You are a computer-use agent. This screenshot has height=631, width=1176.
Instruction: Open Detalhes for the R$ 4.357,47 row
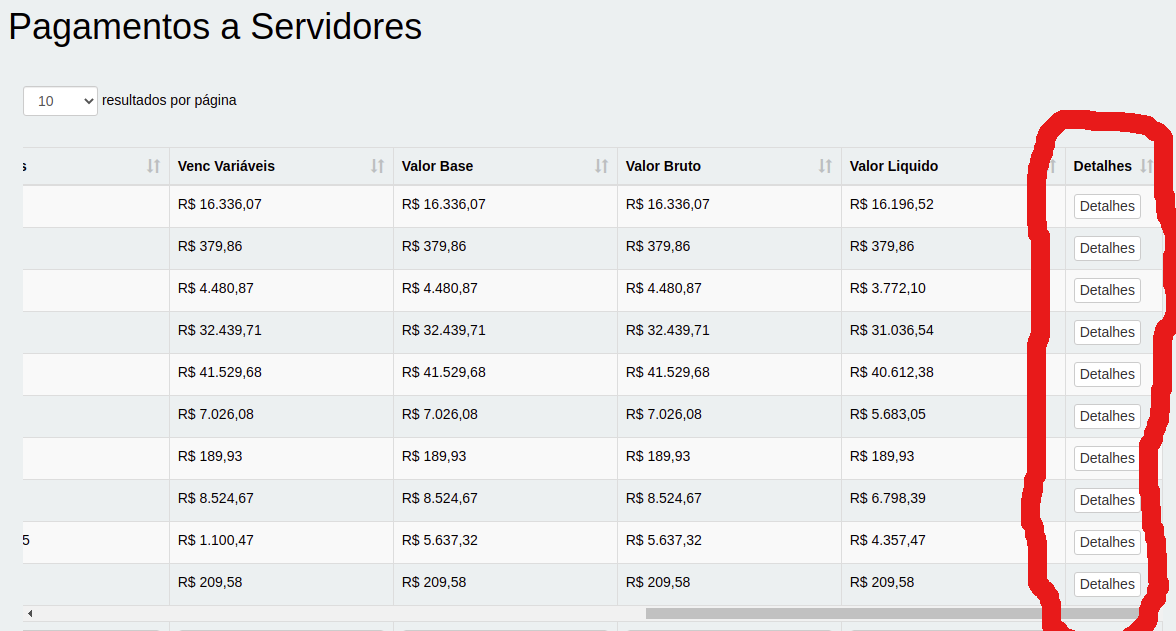click(x=1106, y=542)
